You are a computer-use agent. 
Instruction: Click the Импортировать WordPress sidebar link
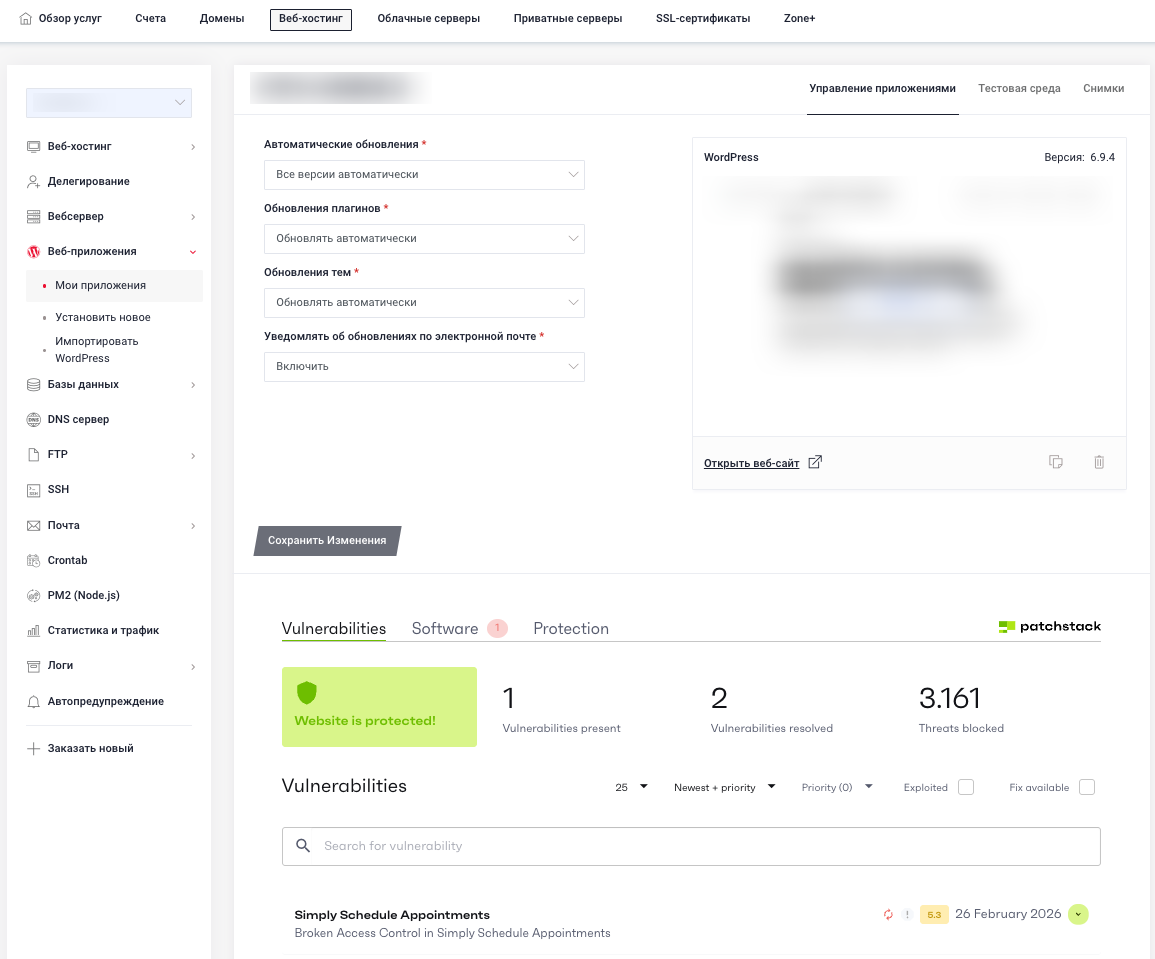click(96, 350)
